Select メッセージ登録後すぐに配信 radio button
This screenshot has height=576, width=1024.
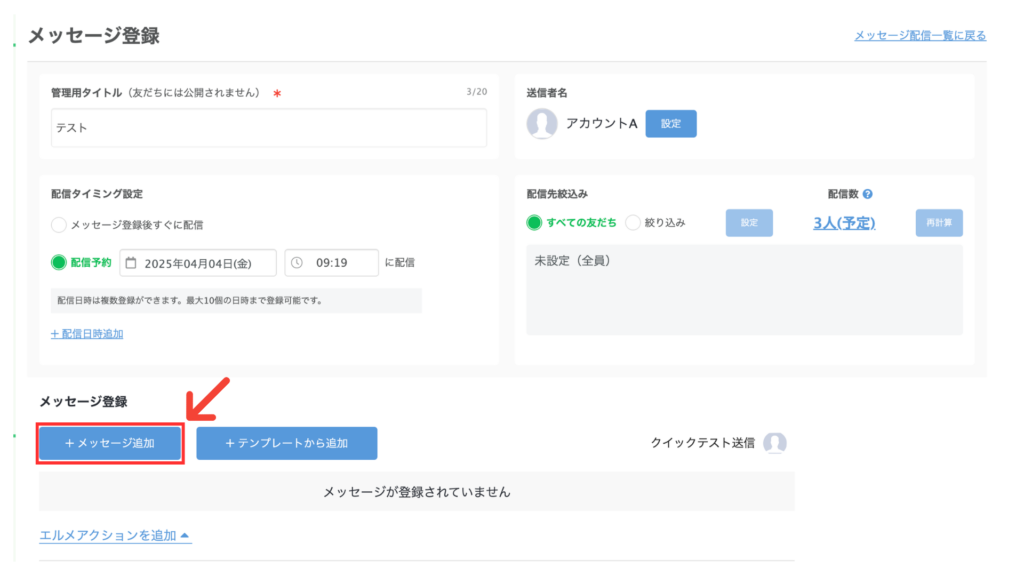pyautogui.click(x=59, y=225)
